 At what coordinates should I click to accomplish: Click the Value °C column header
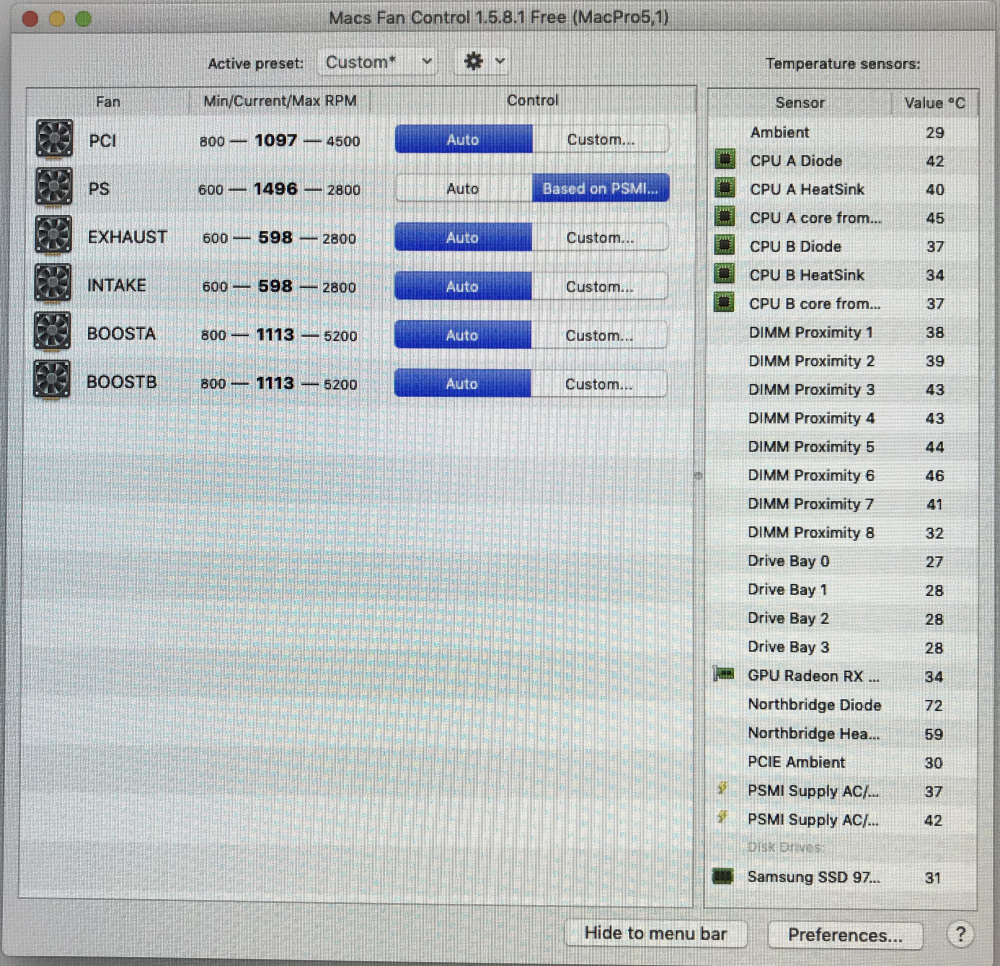[x=934, y=103]
